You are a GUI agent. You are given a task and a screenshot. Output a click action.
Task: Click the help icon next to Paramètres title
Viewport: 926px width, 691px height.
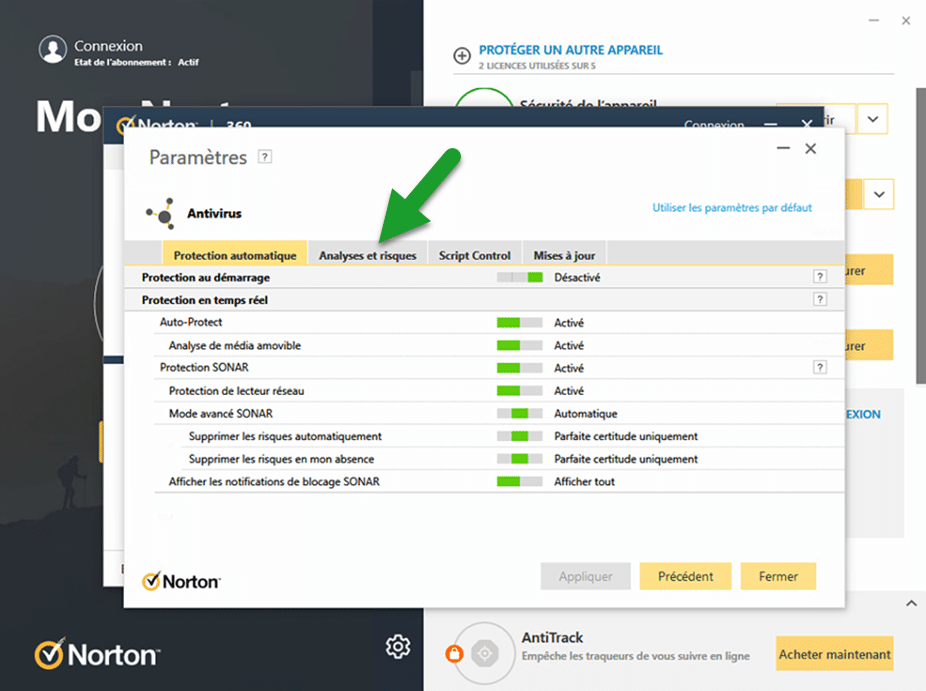click(265, 157)
